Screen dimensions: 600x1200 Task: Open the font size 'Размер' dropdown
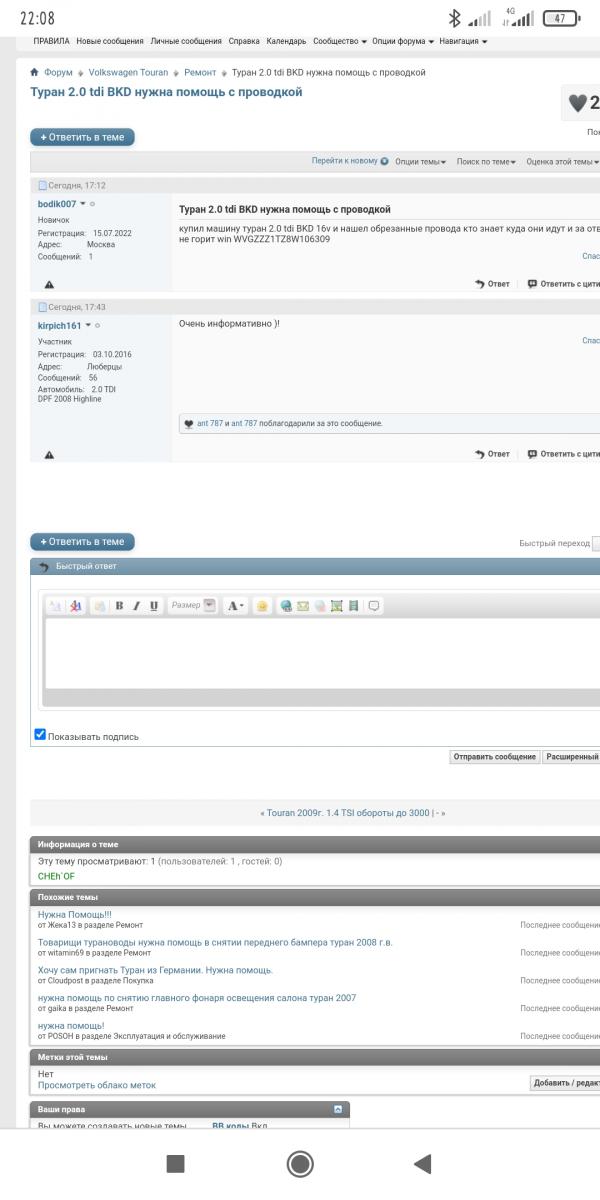pyautogui.click(x=193, y=605)
